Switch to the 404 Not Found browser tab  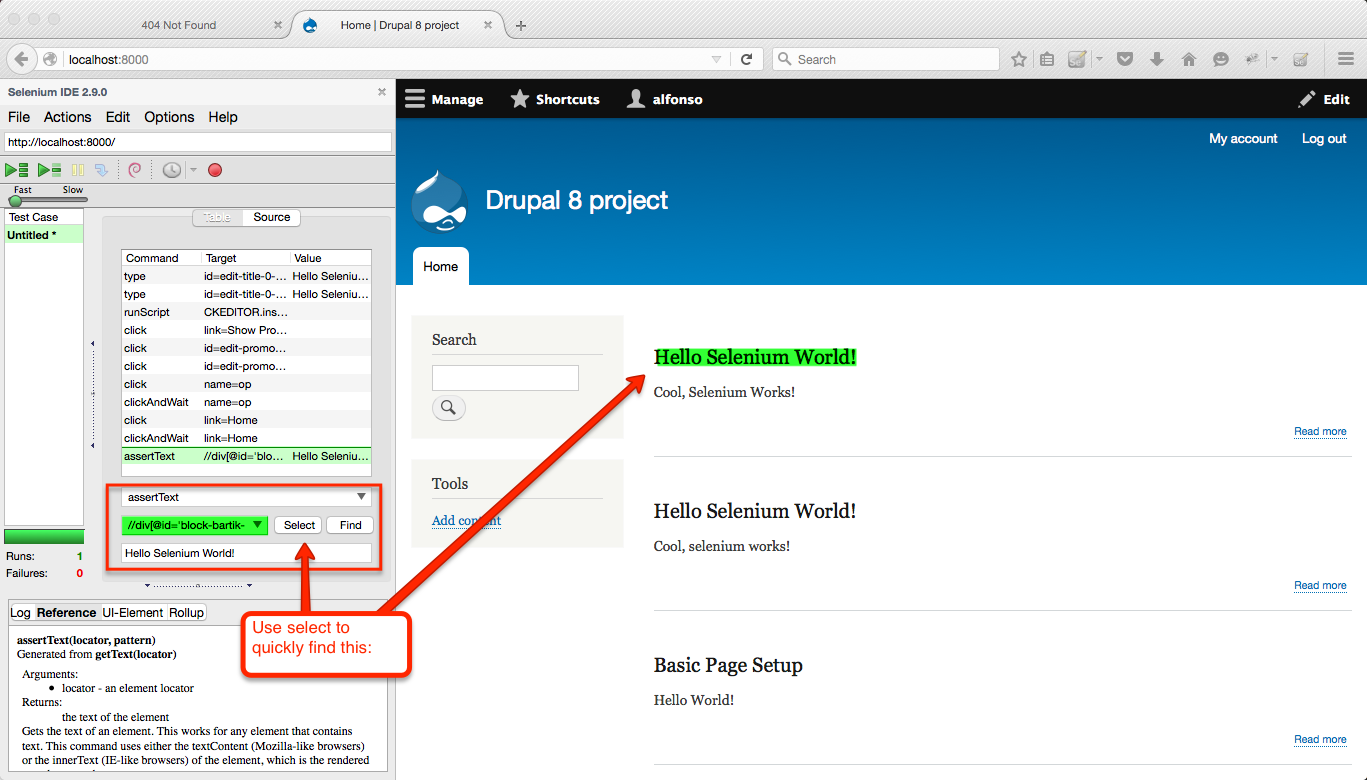pyautogui.click(x=178, y=25)
